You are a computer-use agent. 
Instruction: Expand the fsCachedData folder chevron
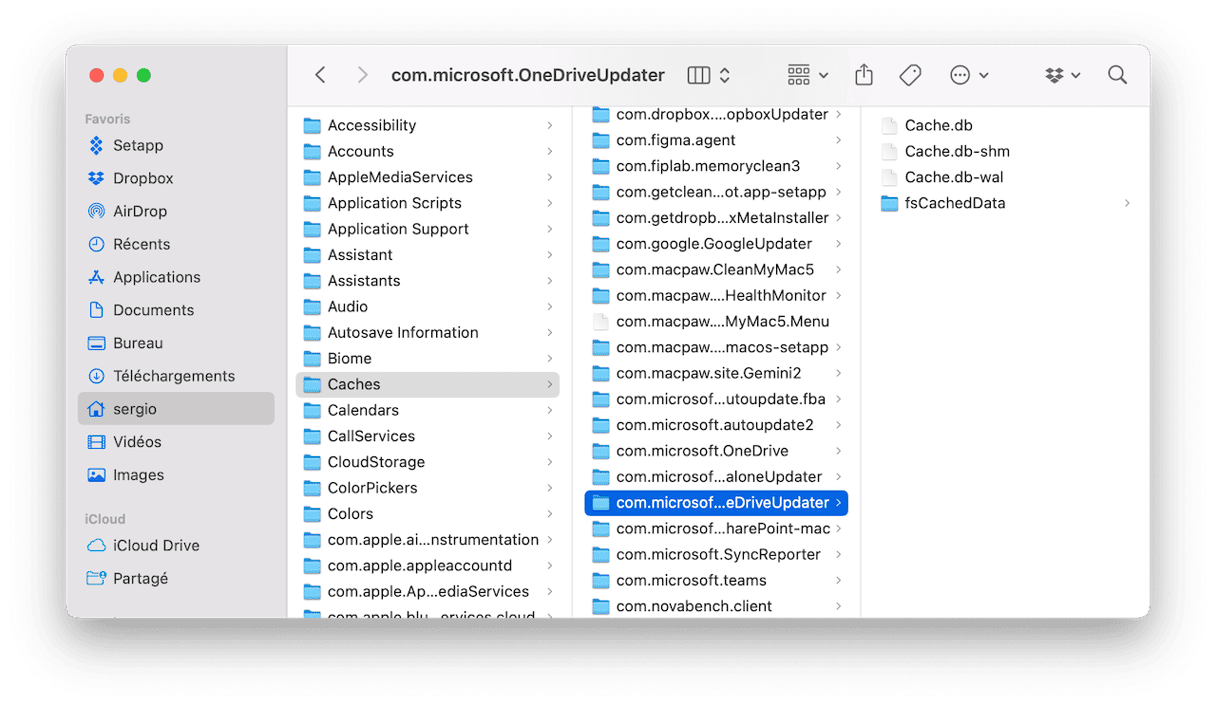(1127, 203)
